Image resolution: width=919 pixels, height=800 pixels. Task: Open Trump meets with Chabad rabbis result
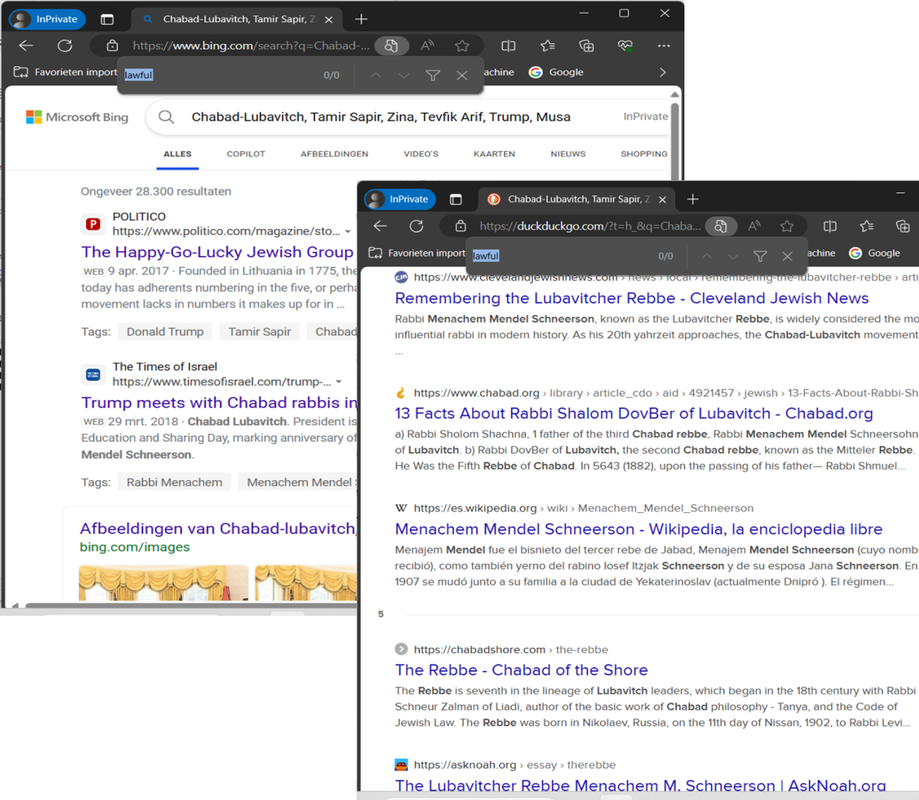point(219,403)
